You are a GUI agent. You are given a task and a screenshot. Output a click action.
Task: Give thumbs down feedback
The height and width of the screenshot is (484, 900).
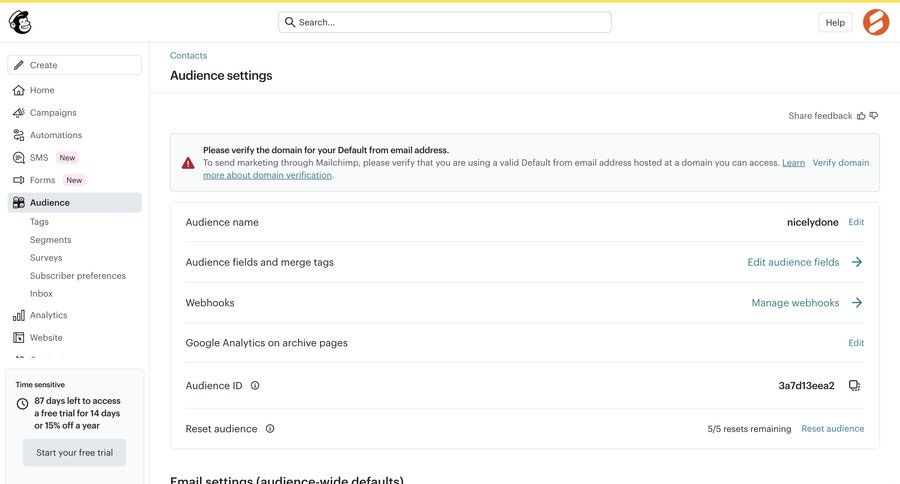[x=874, y=116]
